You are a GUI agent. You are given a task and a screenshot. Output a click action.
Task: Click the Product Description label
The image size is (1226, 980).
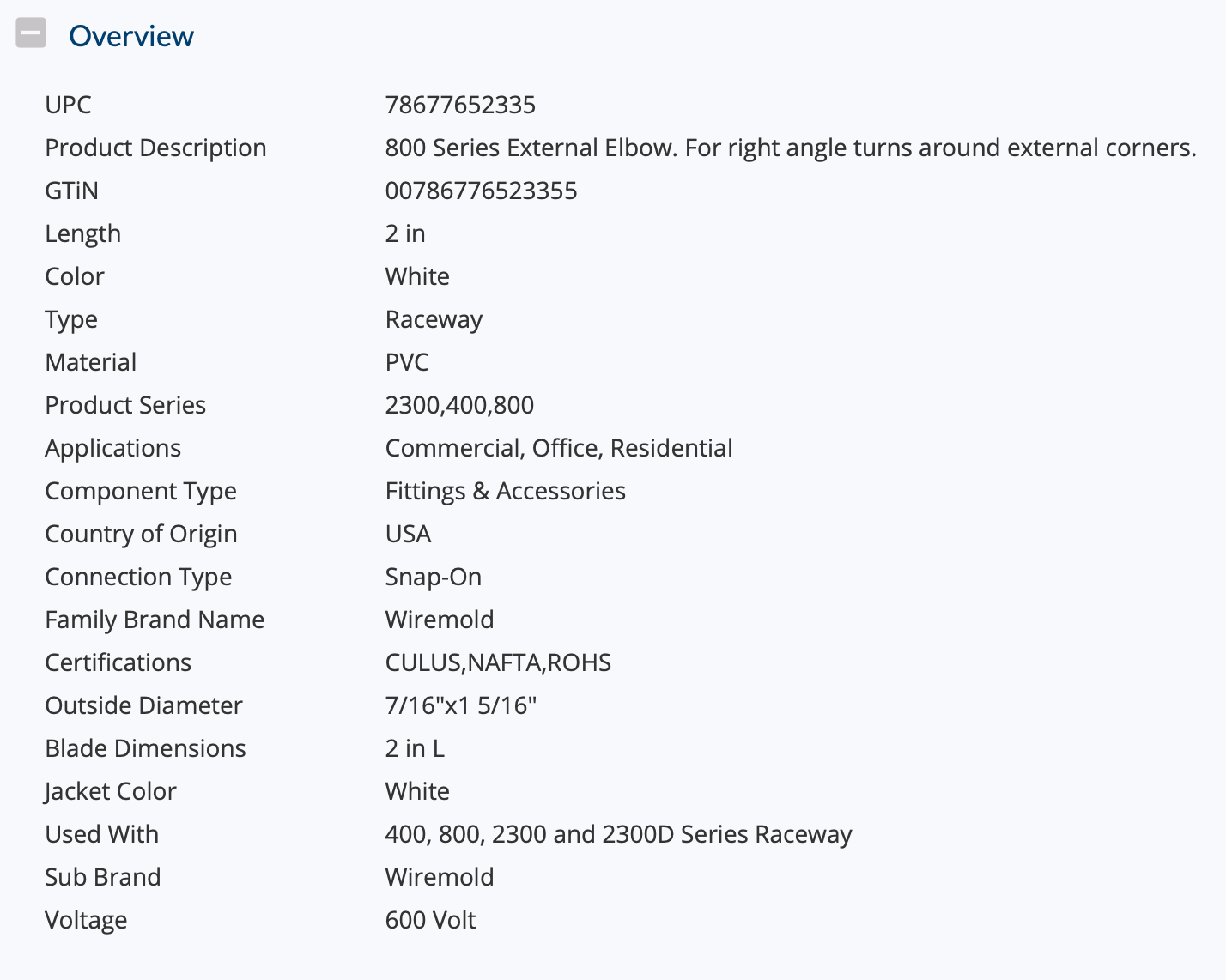[x=155, y=148]
